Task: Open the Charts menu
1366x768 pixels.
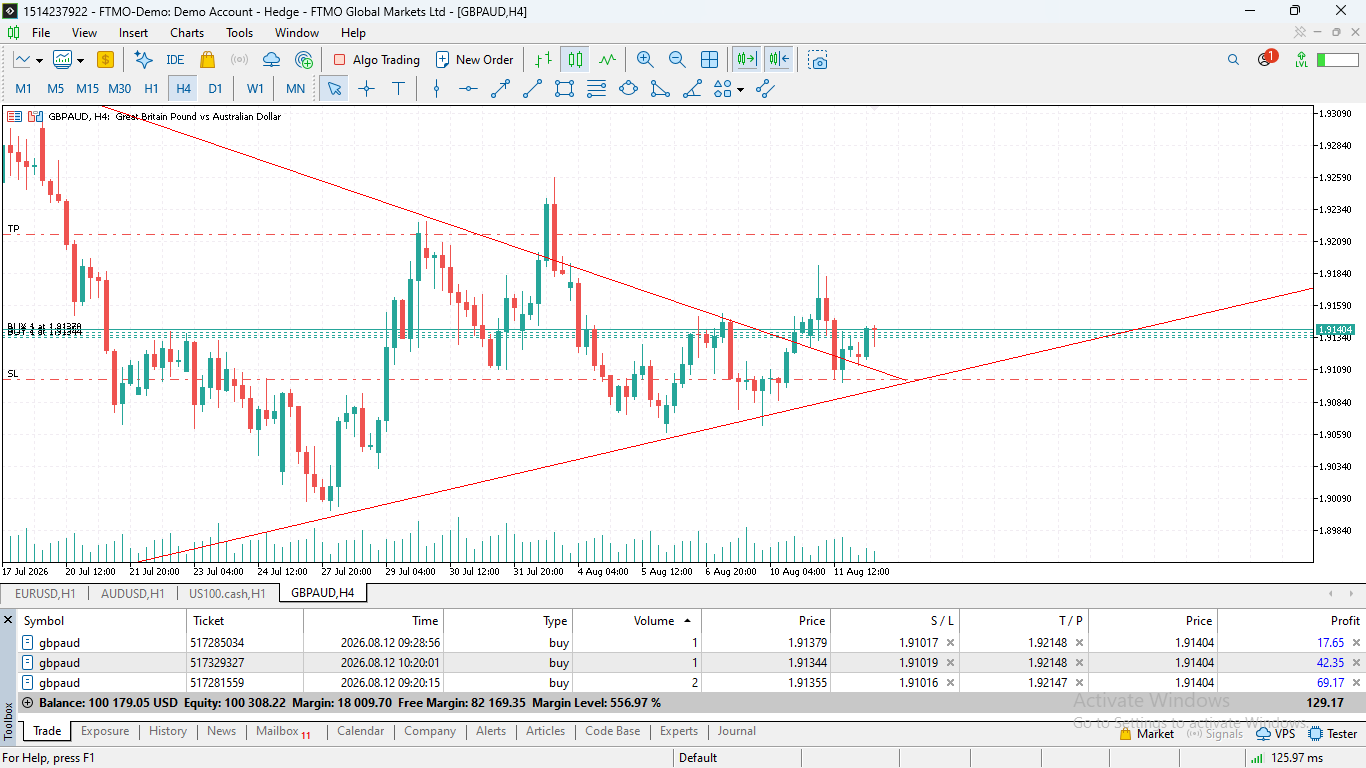Action: (x=187, y=32)
